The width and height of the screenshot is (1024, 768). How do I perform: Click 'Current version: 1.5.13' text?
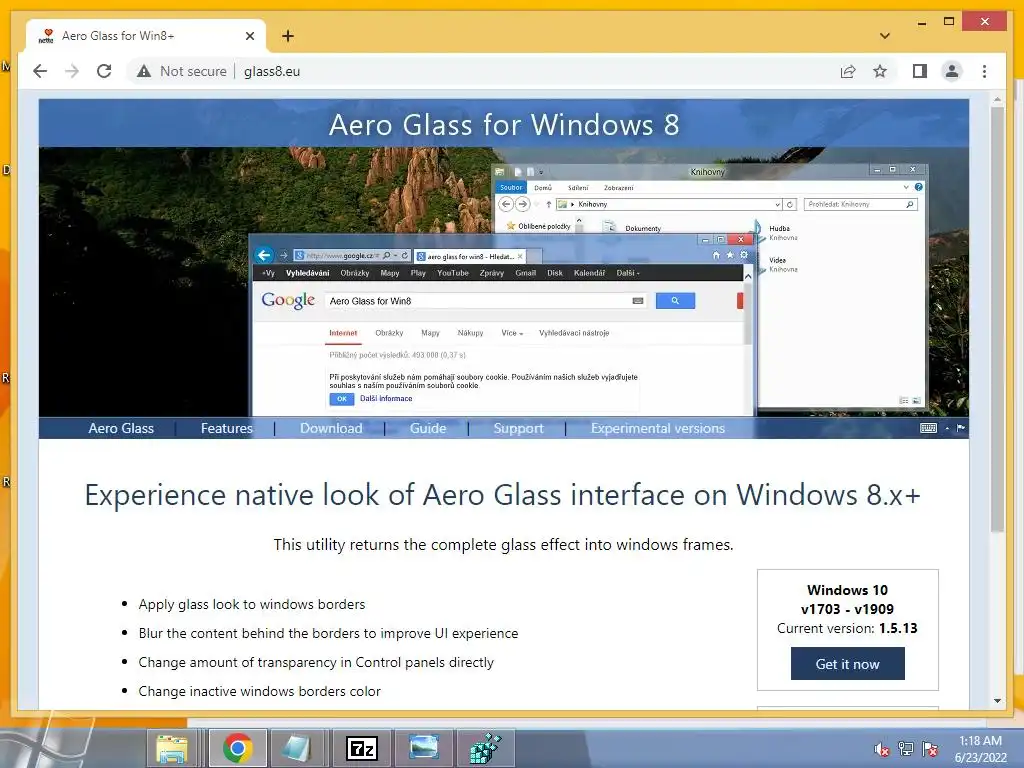(x=847, y=628)
